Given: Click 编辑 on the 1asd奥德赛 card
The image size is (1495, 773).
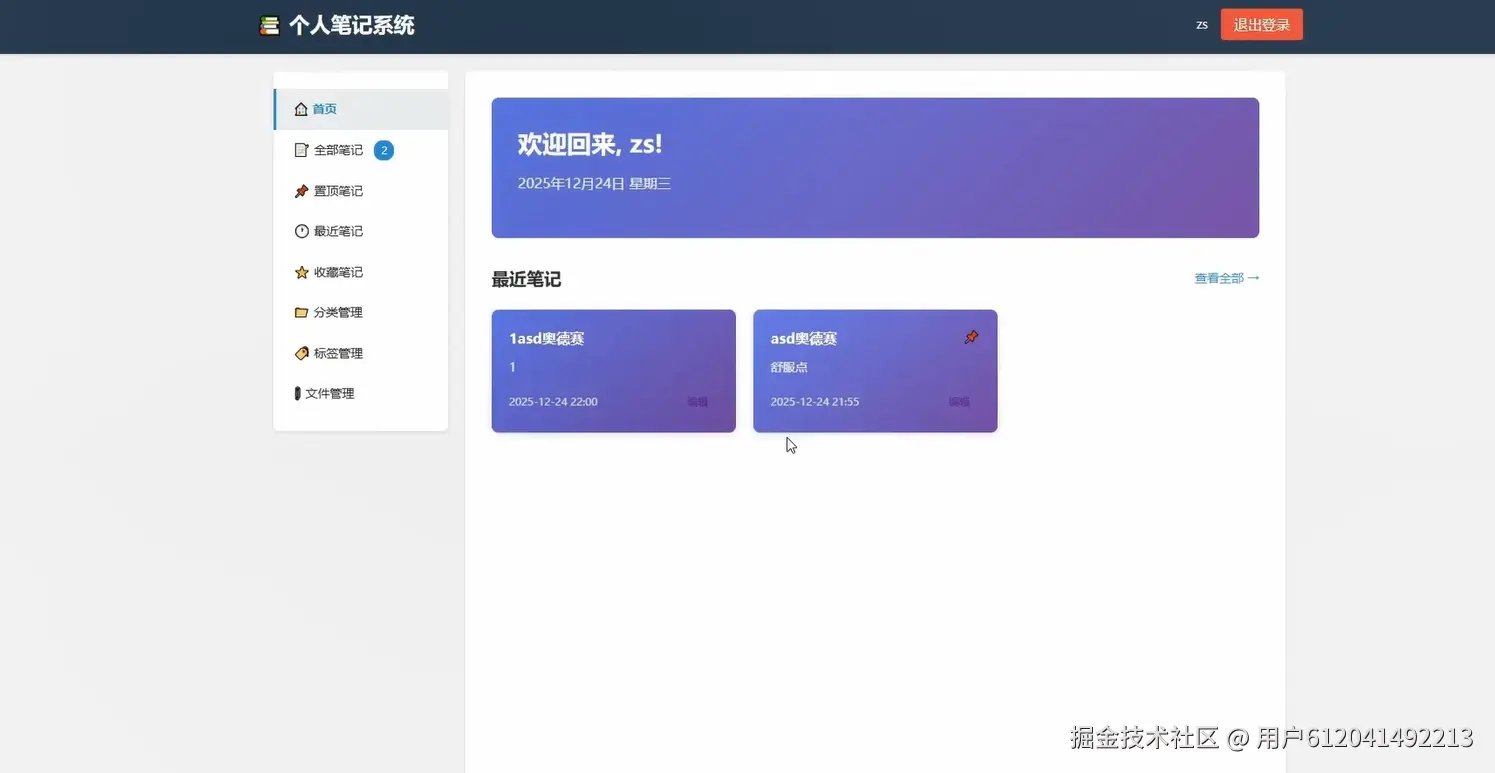Looking at the screenshot, I should point(697,401).
